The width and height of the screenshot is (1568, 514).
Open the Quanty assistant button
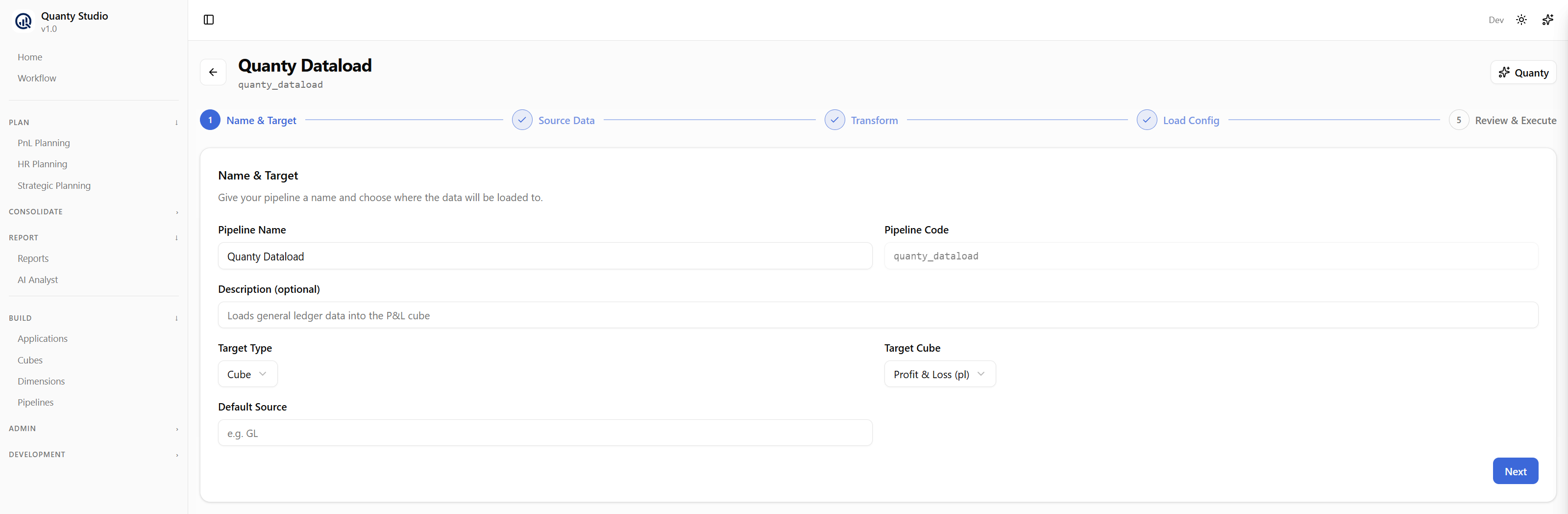[1523, 73]
